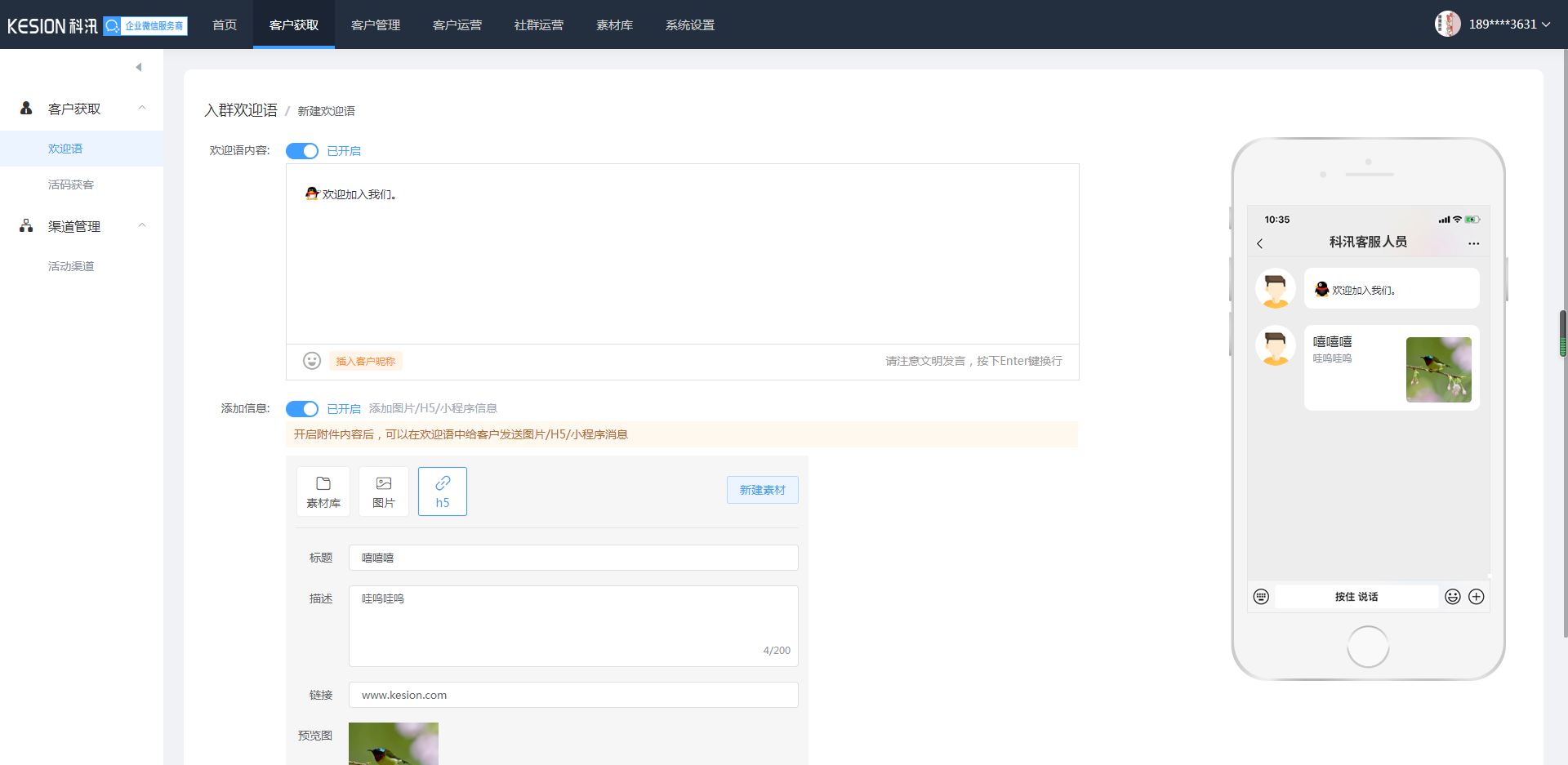Click the 新建欢迎语 breadcrumb text
This screenshot has width=1568, height=765.
click(326, 111)
